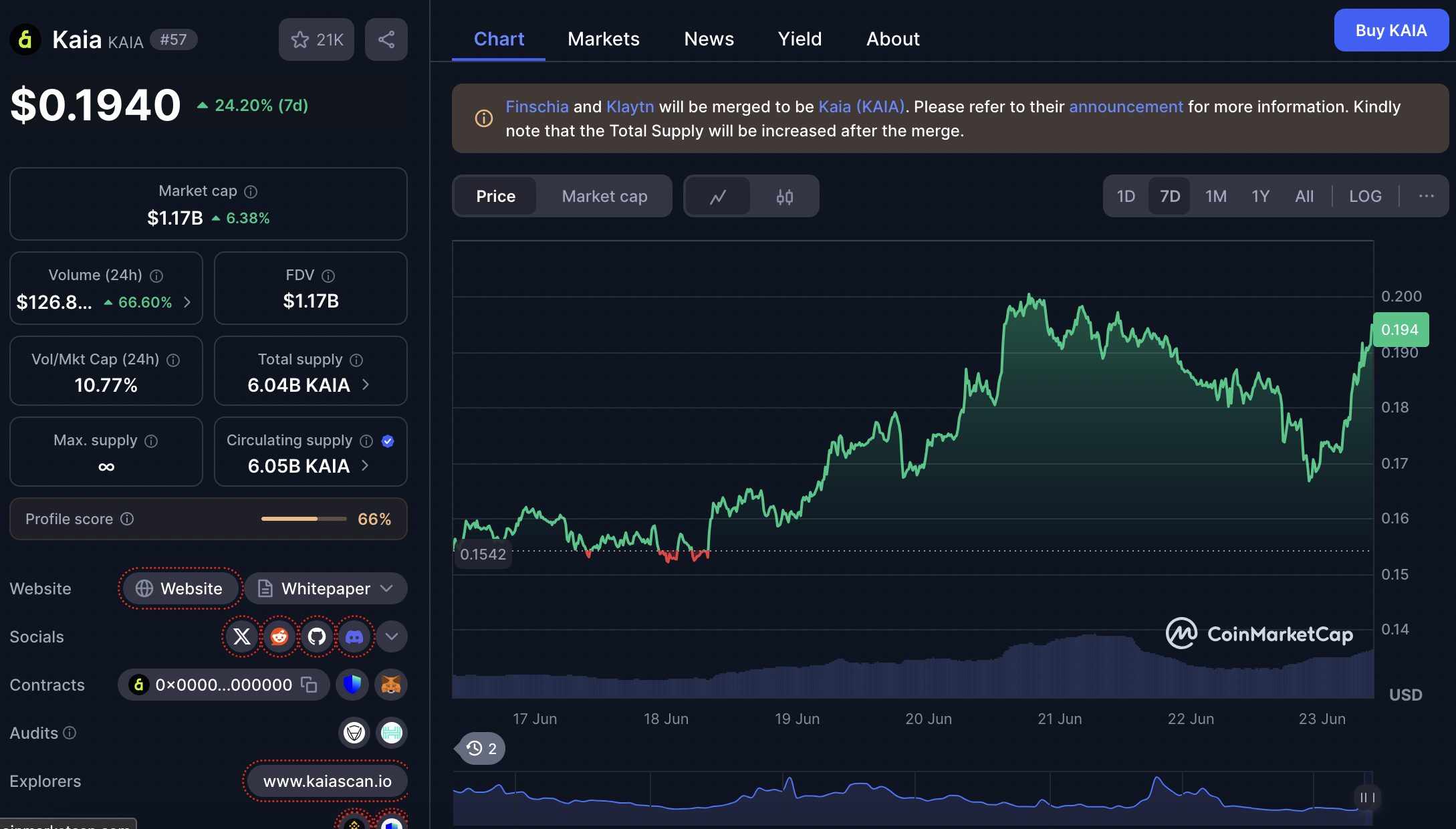Add token to MetaMask fox icon
1456x829 pixels.
391,685
